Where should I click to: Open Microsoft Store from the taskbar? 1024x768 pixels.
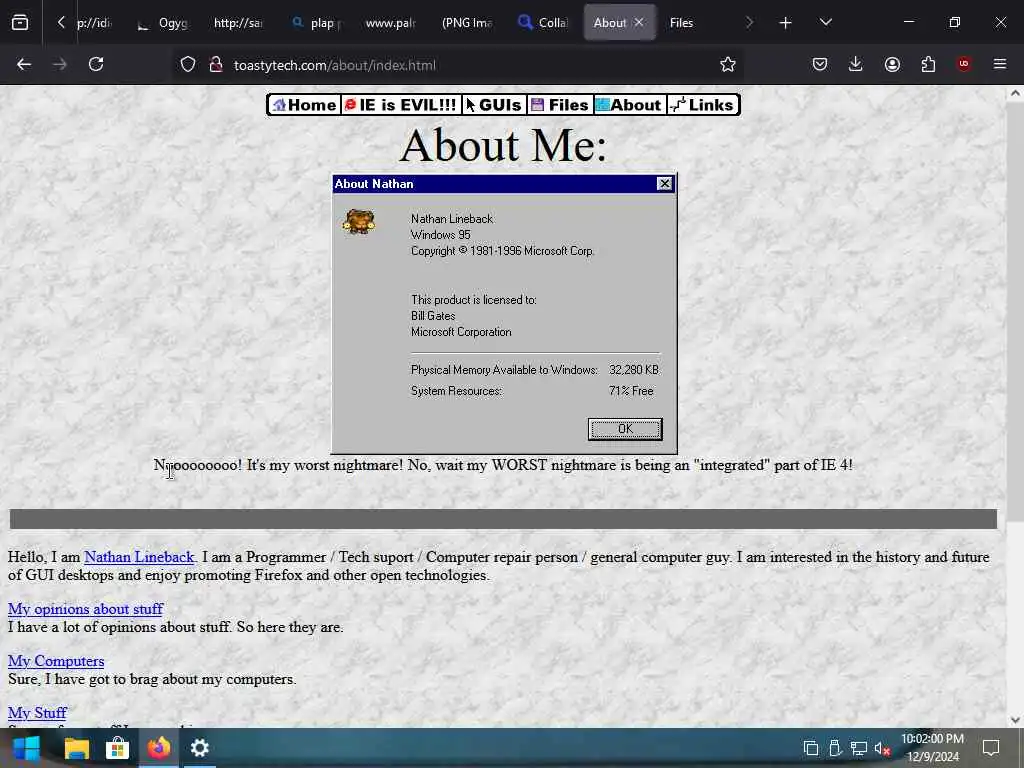click(x=118, y=748)
